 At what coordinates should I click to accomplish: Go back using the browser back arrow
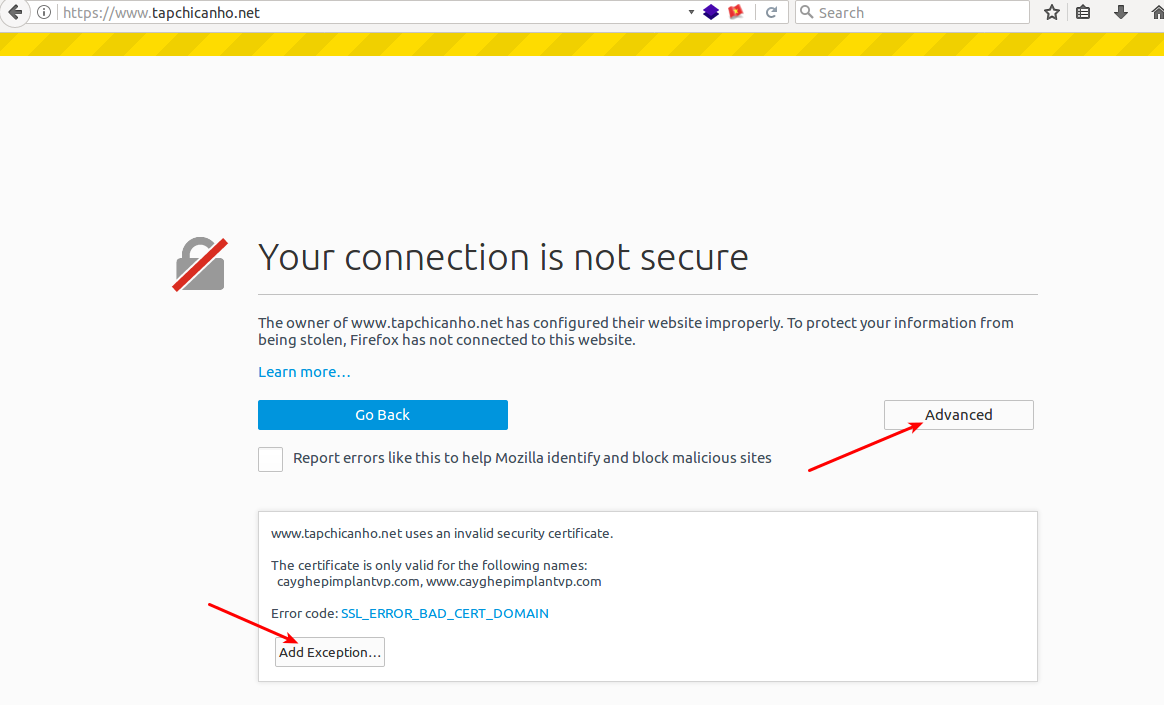[15, 13]
